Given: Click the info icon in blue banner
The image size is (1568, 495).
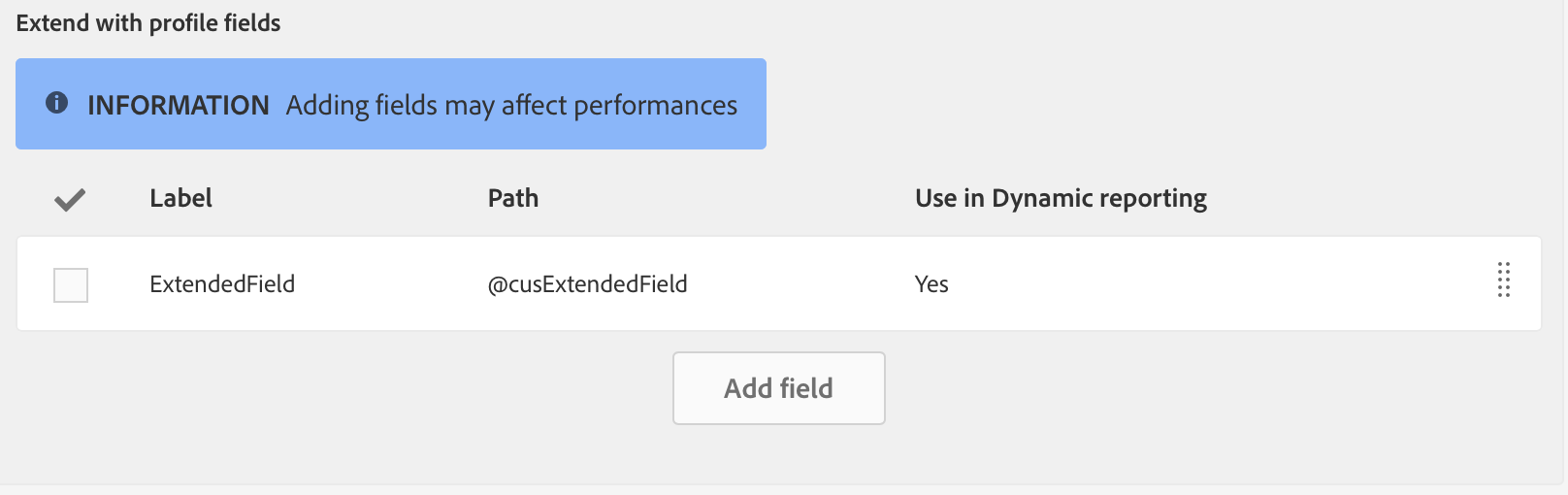Looking at the screenshot, I should point(57,103).
